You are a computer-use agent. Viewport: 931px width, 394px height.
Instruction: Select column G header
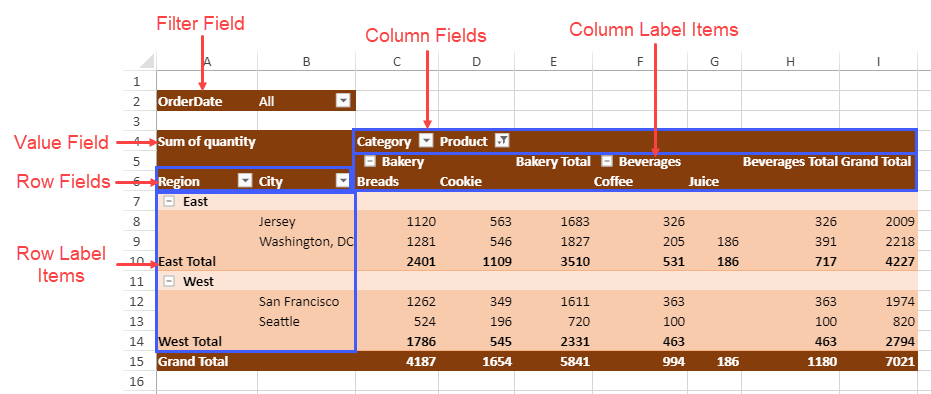pos(714,61)
